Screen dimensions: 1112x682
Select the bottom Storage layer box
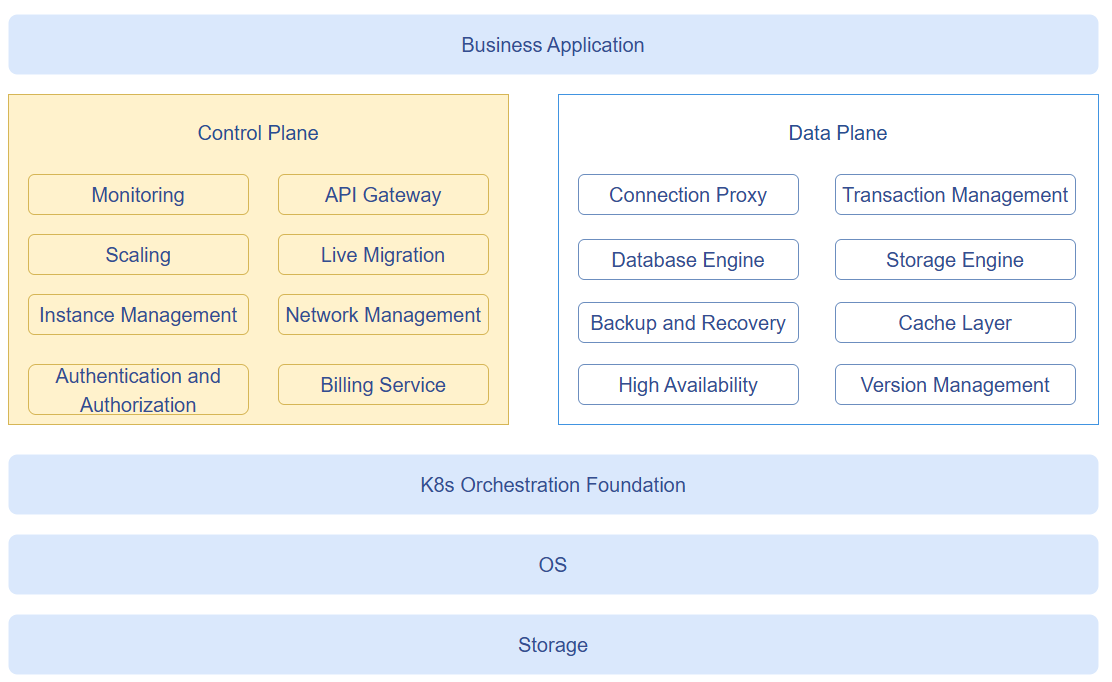(x=553, y=645)
